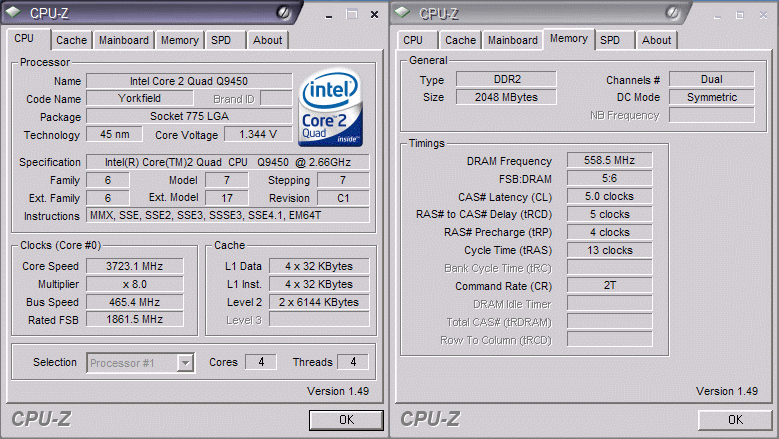Click the Rated FSB value 1861.5 MHz
The height and width of the screenshot is (439, 779).
135,319
